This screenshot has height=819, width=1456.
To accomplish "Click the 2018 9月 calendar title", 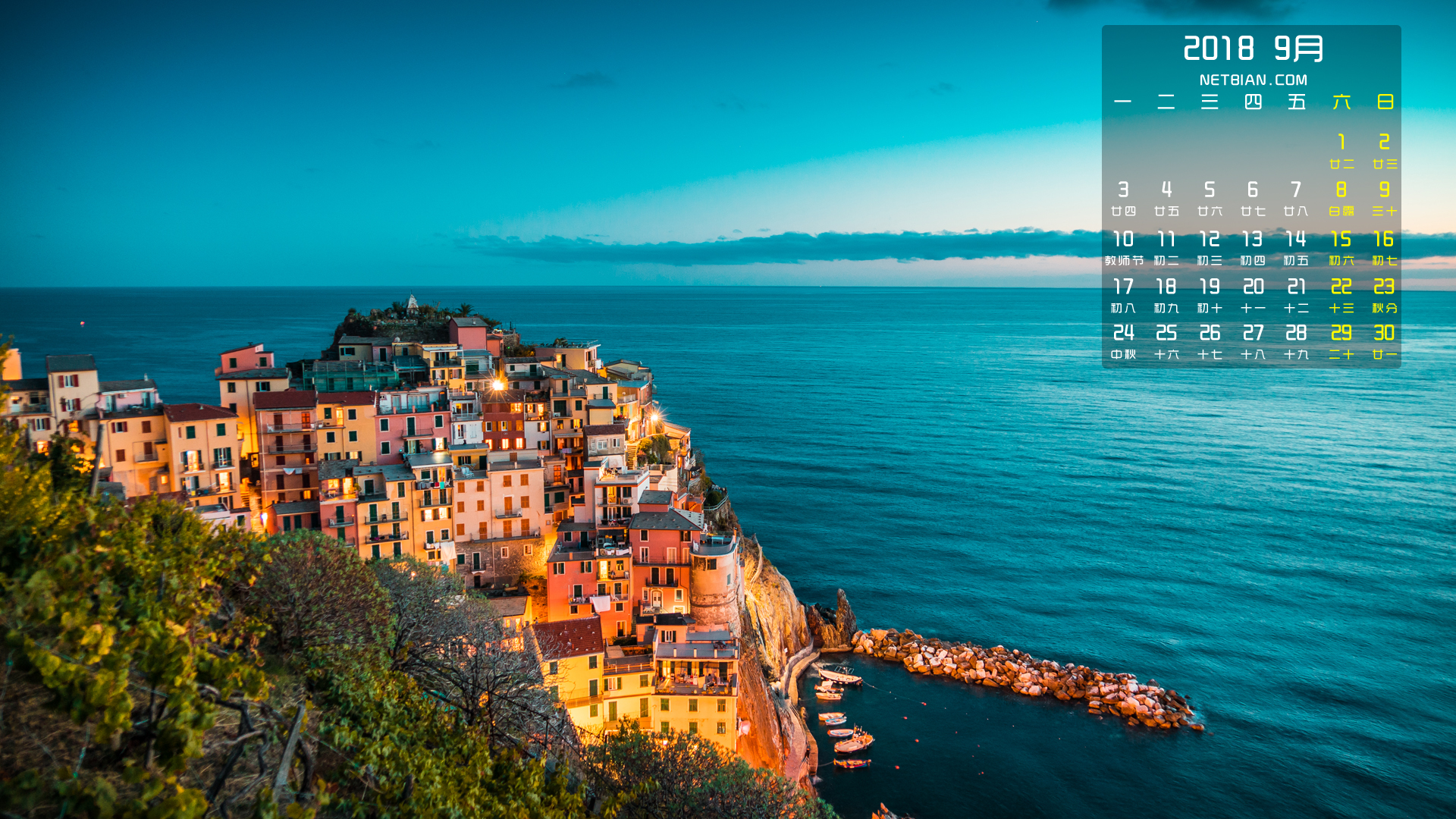I will point(1253,49).
